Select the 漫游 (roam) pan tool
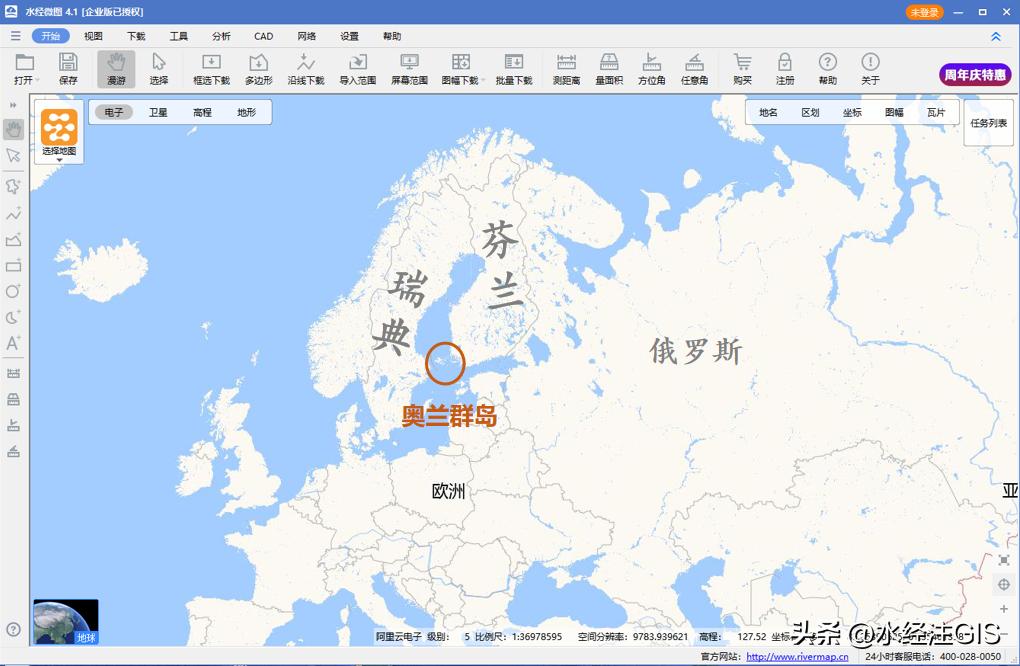 point(116,68)
